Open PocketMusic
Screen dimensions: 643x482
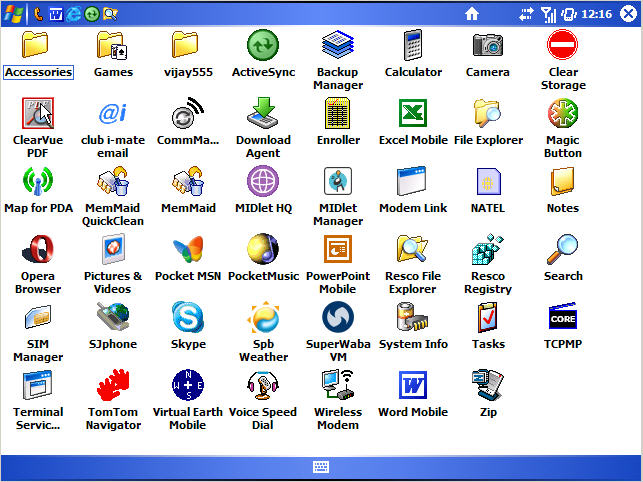coord(263,258)
